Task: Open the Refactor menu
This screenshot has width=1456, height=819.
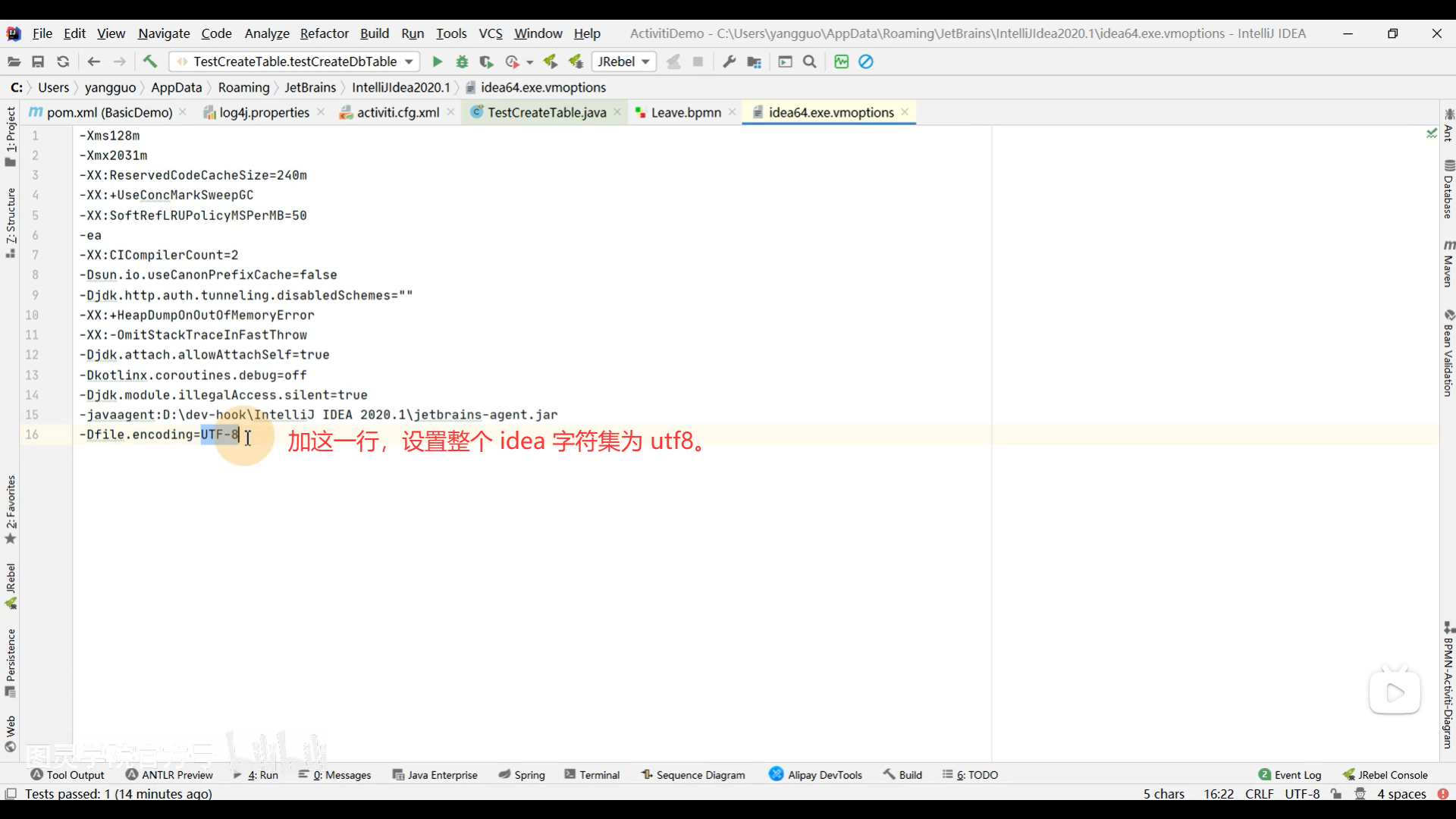Action: point(324,33)
